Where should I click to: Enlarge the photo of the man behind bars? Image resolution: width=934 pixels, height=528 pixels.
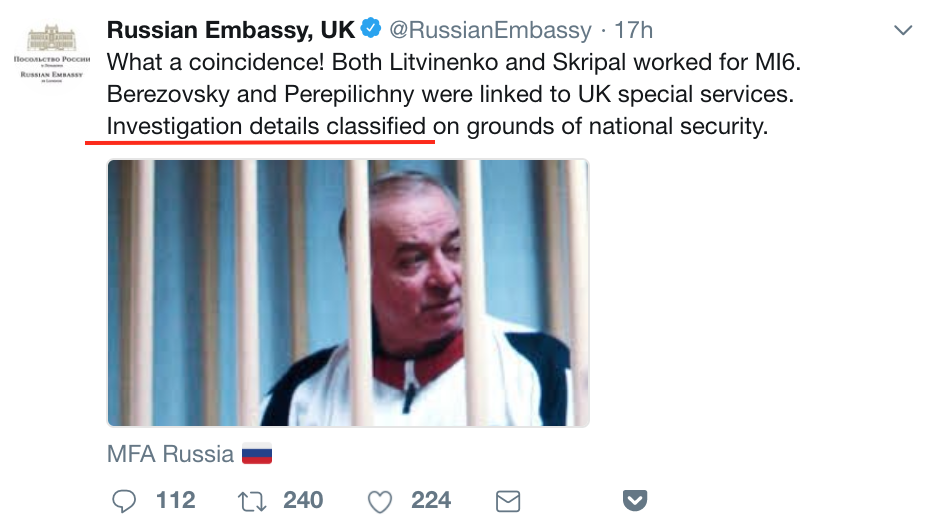tap(348, 292)
